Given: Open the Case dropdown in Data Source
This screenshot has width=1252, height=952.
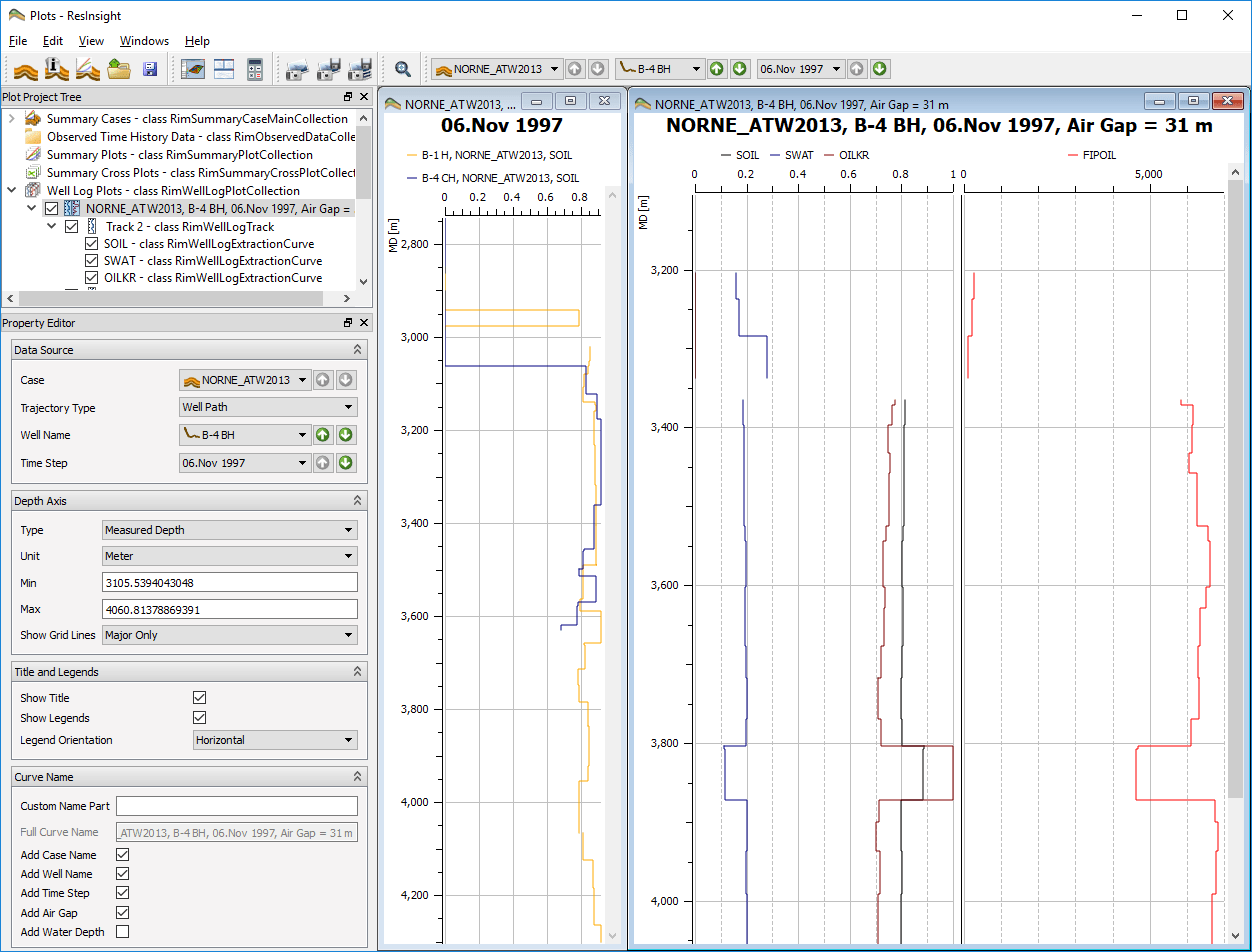Looking at the screenshot, I should [244, 380].
